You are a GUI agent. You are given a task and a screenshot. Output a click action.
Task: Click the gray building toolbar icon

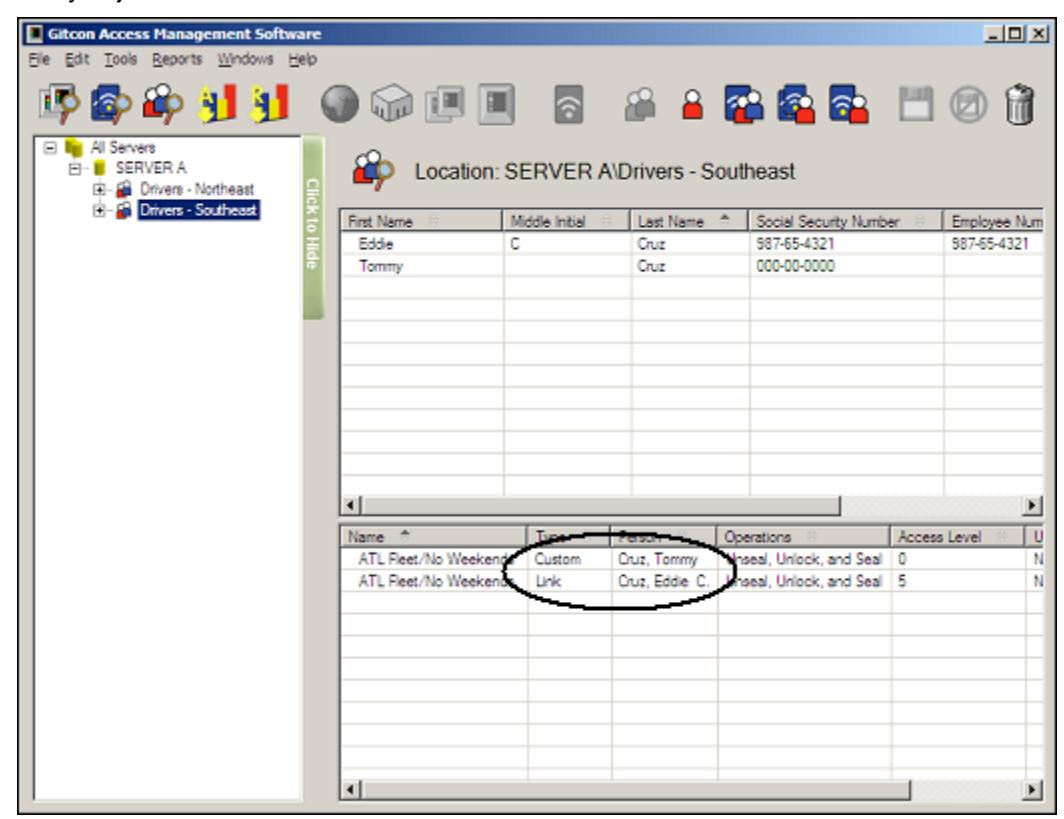click(392, 104)
